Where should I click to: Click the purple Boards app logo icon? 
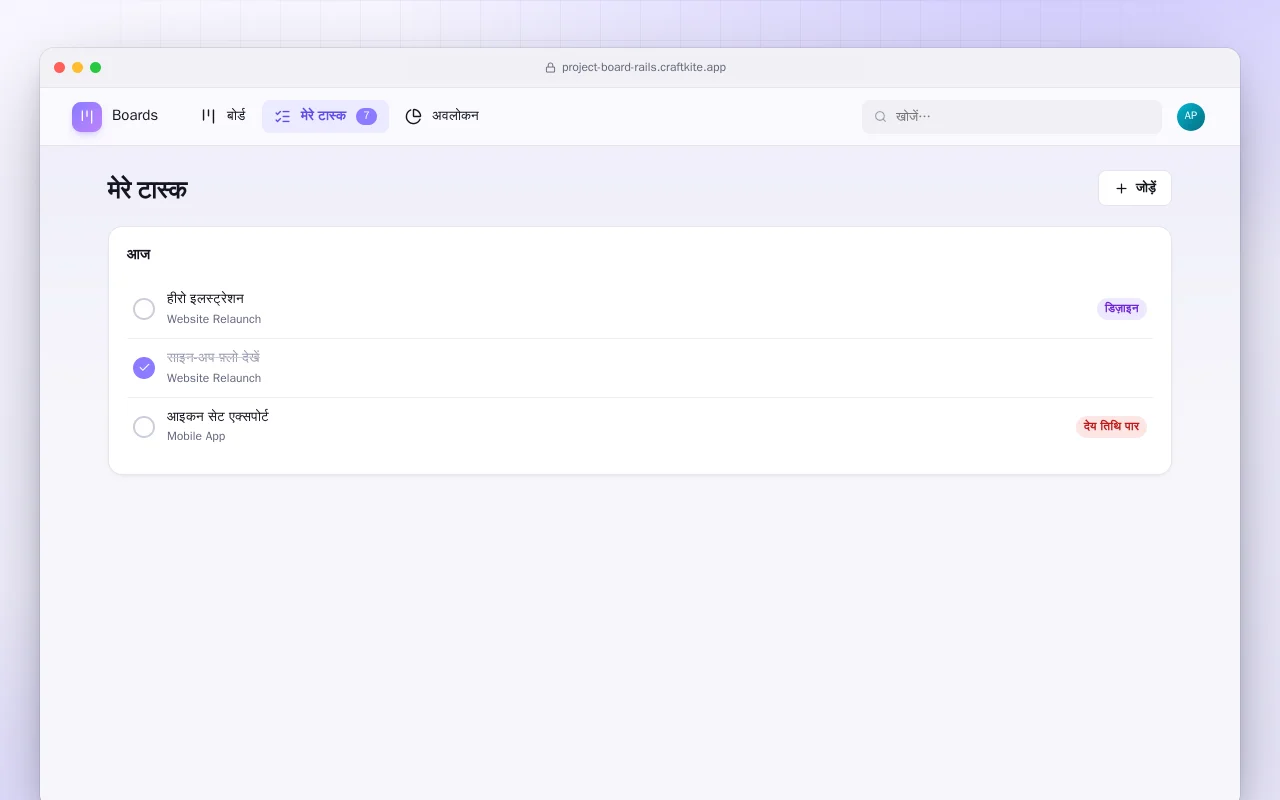point(87,116)
